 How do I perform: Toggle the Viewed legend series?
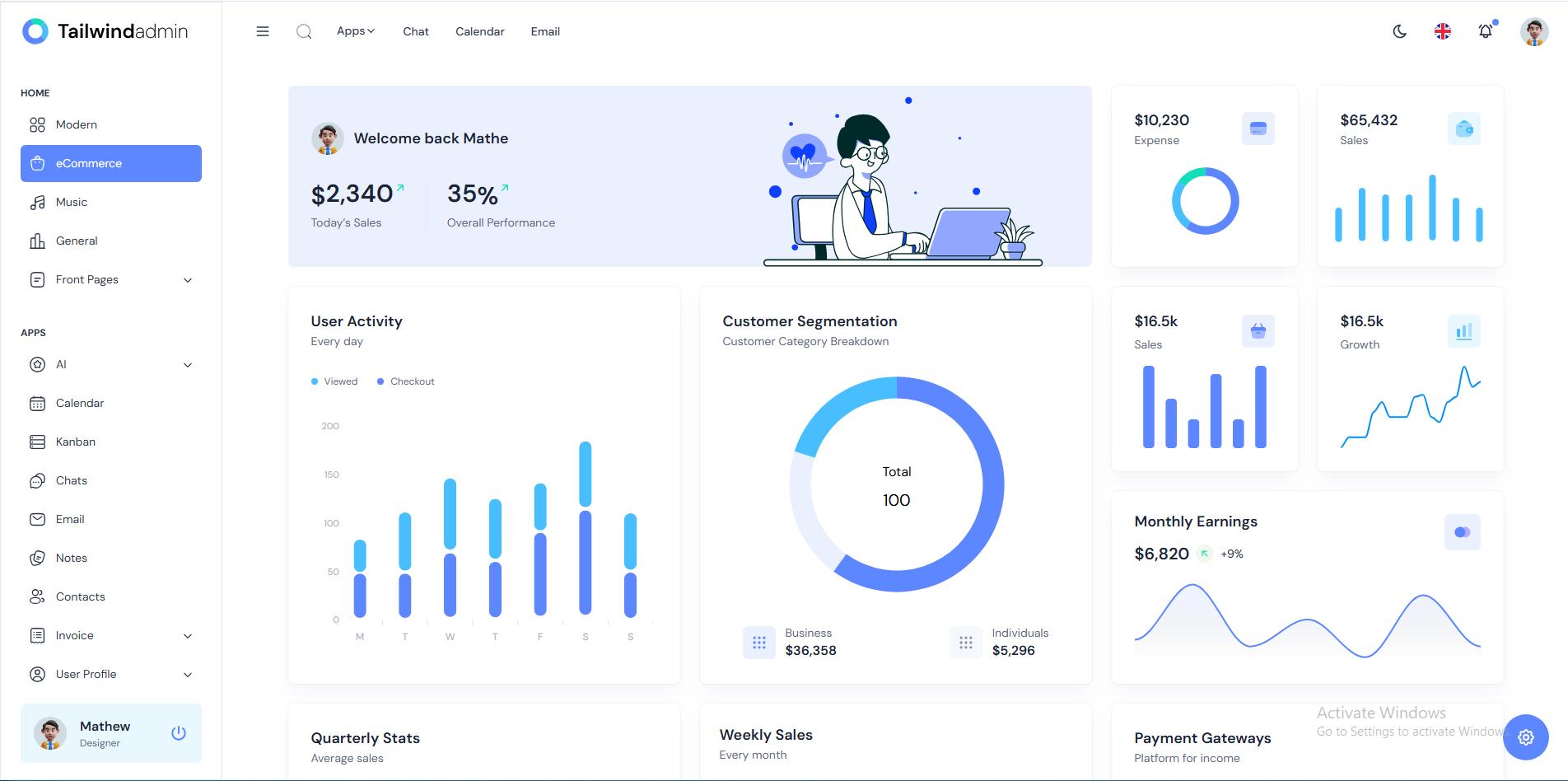pos(334,381)
